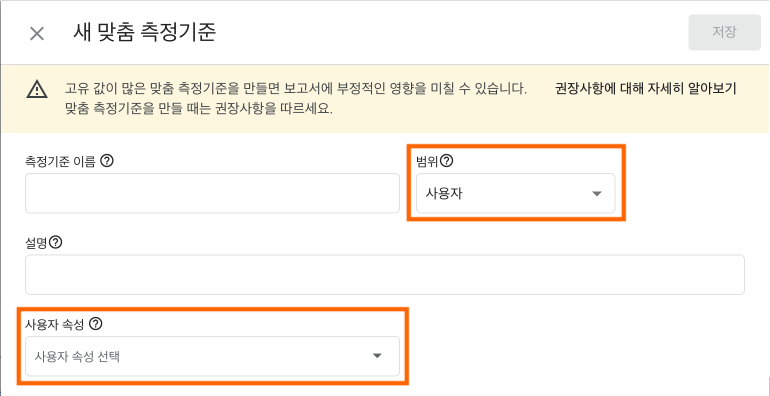Click the 새 맞춤 측정기준 title
The image size is (770, 396).
coord(144,33)
